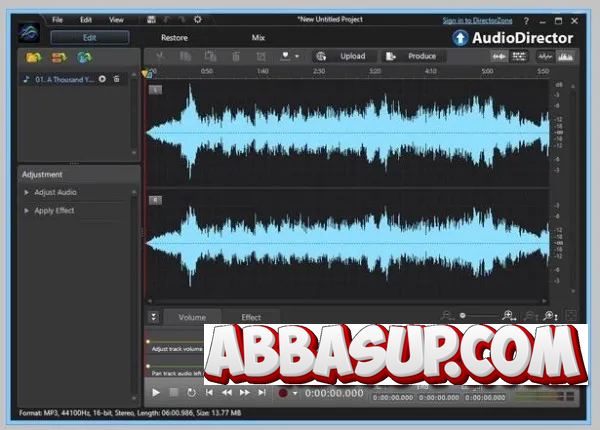Viewport: 600px width, 430px height.
Task: Click the fit-to-window zoom icon
Action: 571,316
